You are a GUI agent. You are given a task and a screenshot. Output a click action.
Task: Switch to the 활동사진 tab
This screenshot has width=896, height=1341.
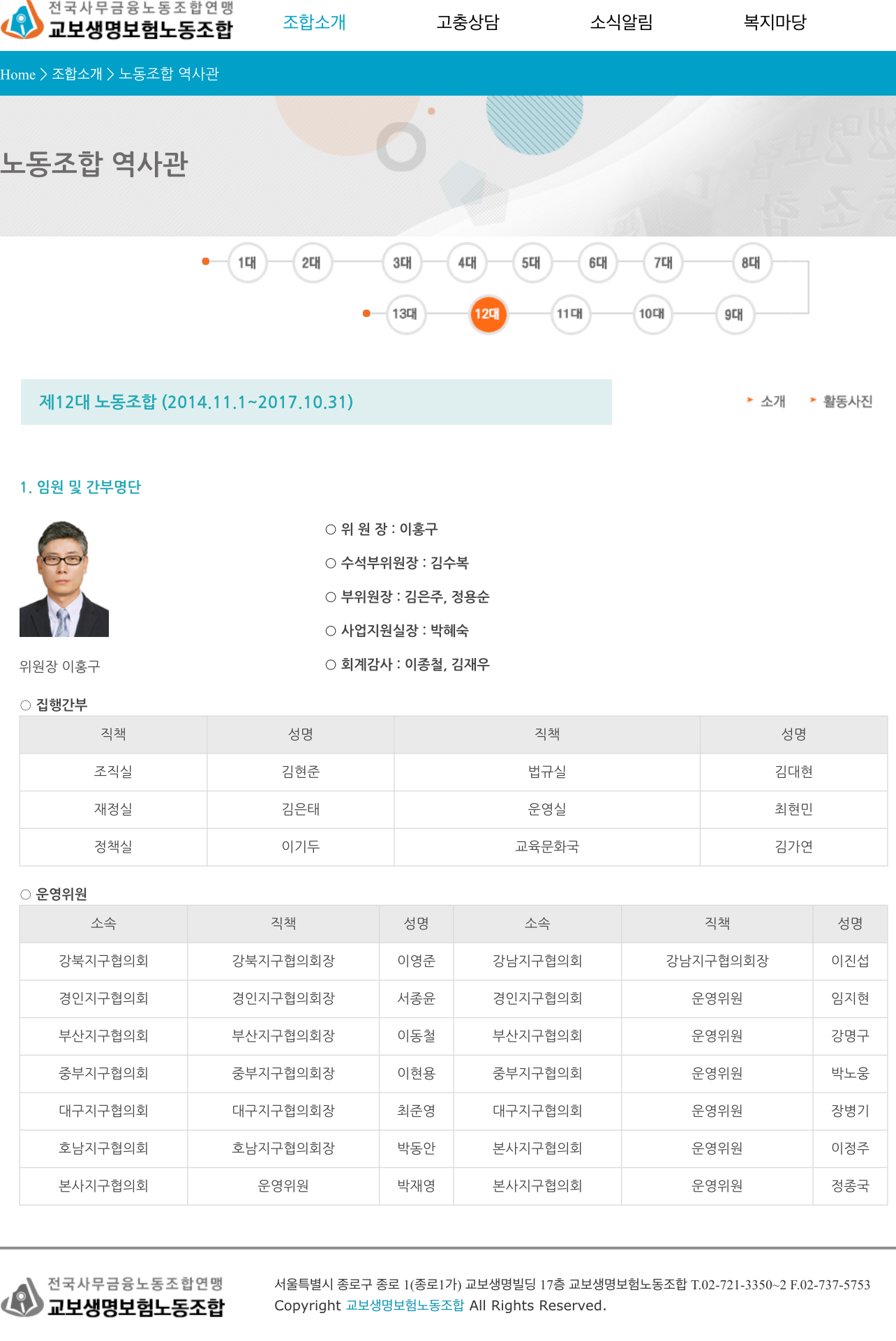(x=842, y=401)
